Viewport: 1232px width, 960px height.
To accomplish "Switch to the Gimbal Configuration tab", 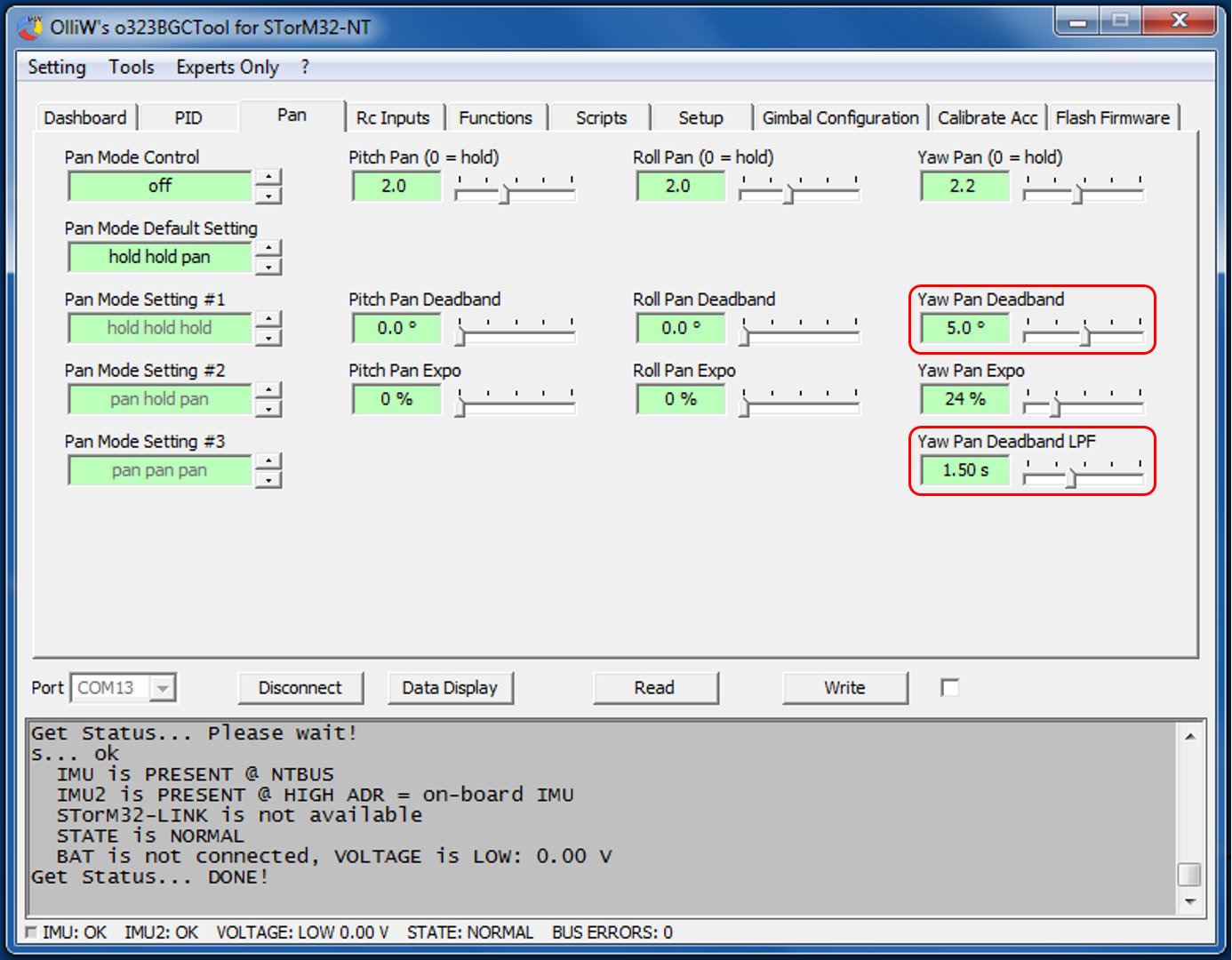I will tap(839, 118).
